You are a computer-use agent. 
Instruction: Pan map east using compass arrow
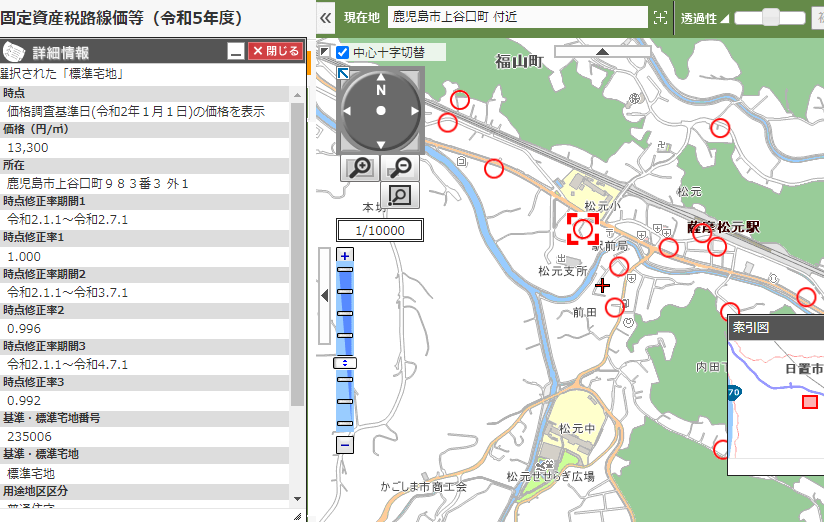click(416, 111)
